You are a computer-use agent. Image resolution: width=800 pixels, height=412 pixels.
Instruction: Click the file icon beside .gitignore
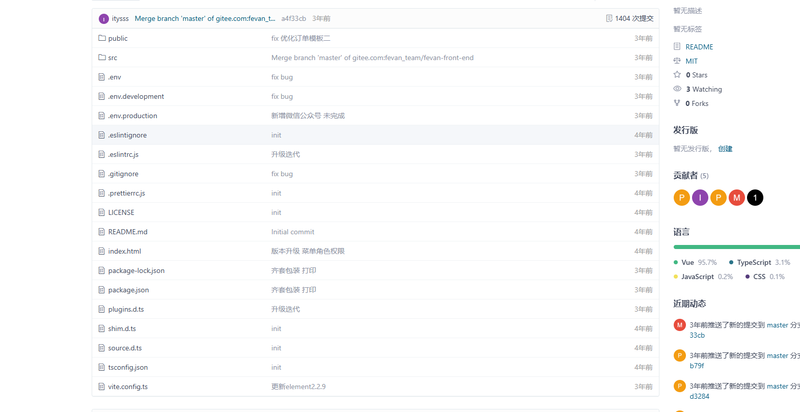tap(102, 174)
